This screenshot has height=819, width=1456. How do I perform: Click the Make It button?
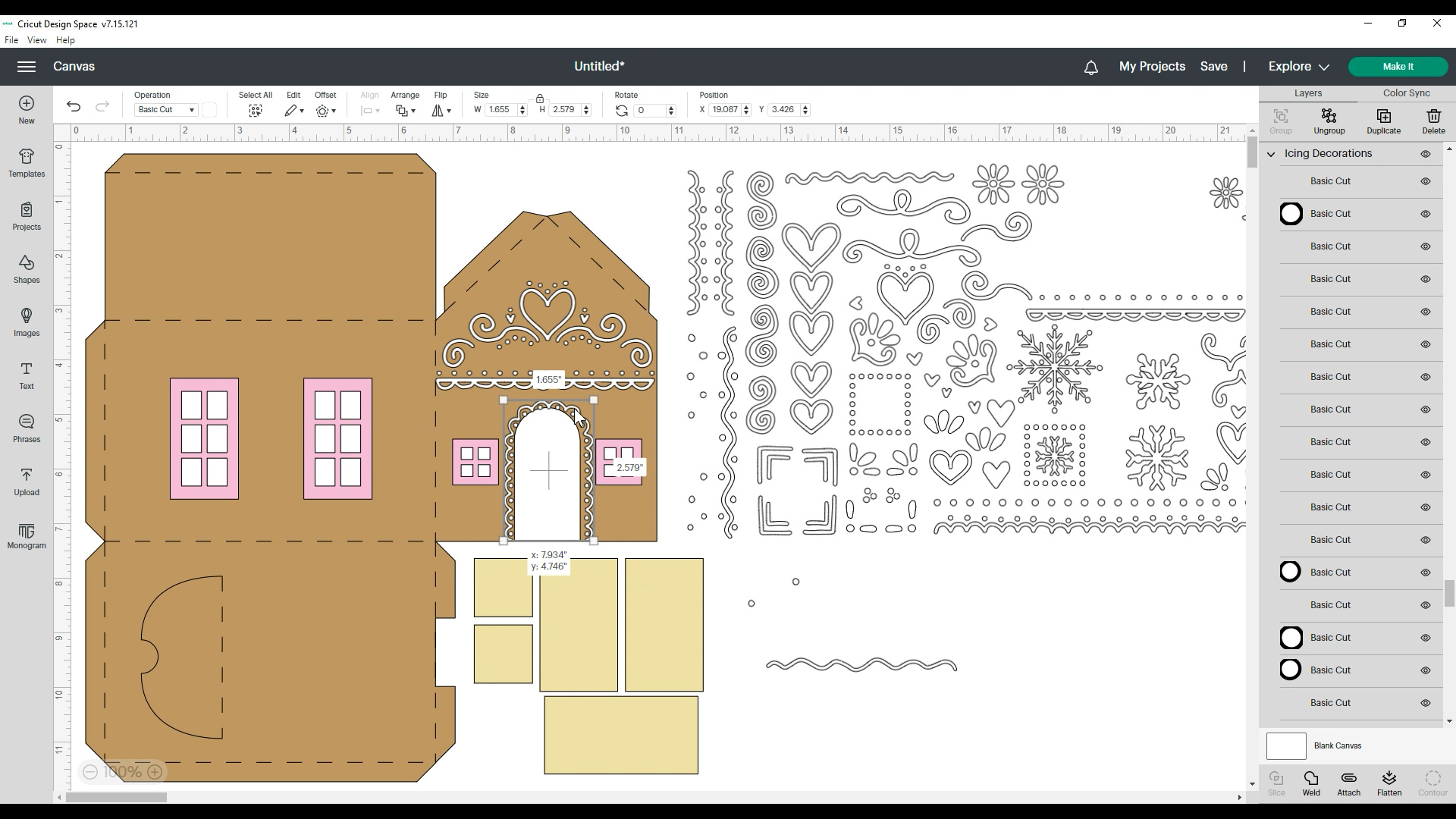tap(1398, 67)
